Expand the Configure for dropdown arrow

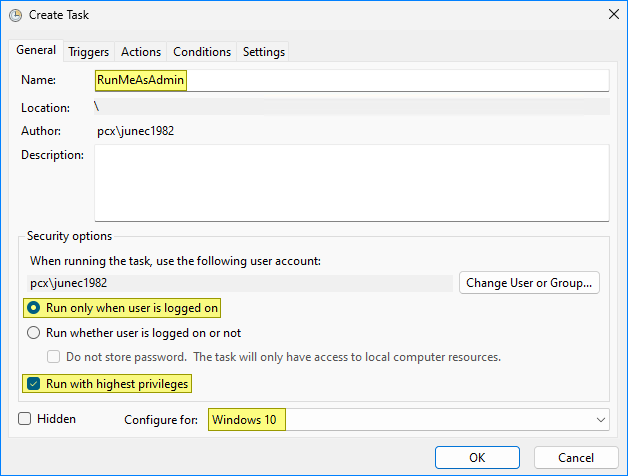click(600, 420)
